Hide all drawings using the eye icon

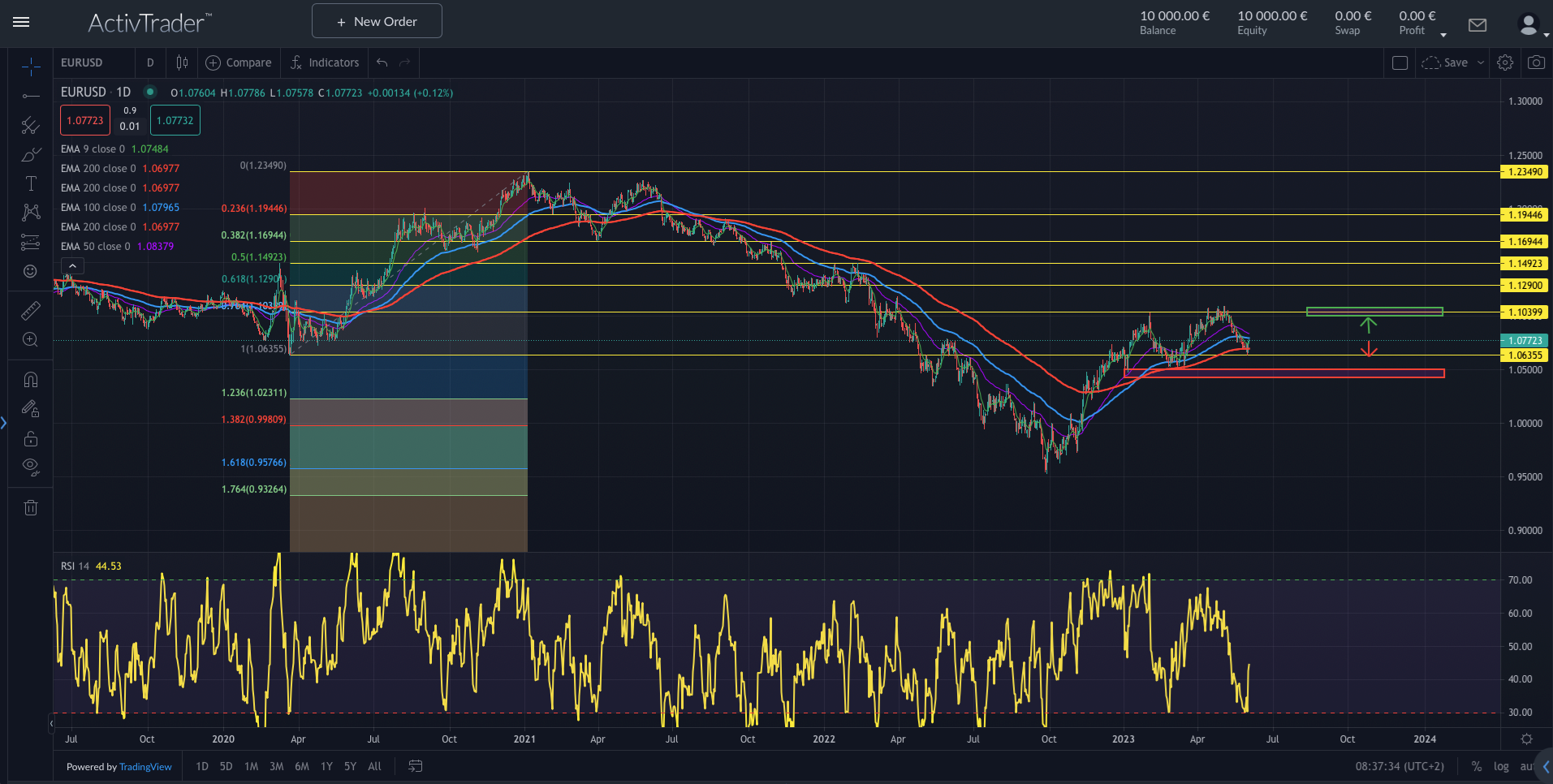point(30,467)
